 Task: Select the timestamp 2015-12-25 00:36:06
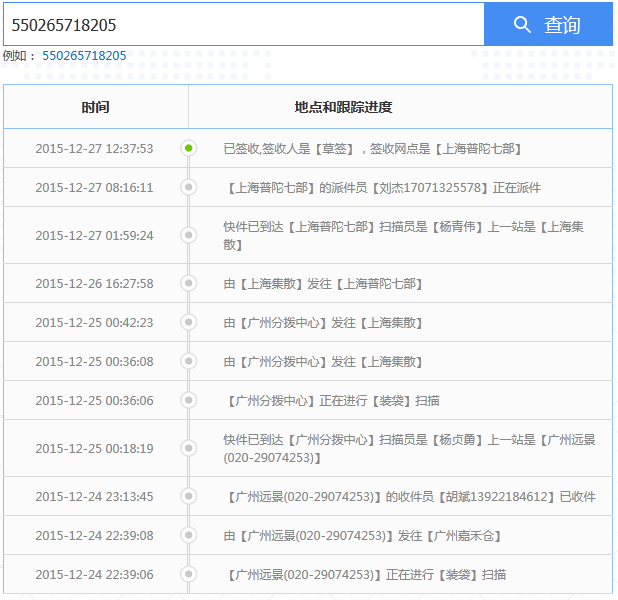point(94,401)
